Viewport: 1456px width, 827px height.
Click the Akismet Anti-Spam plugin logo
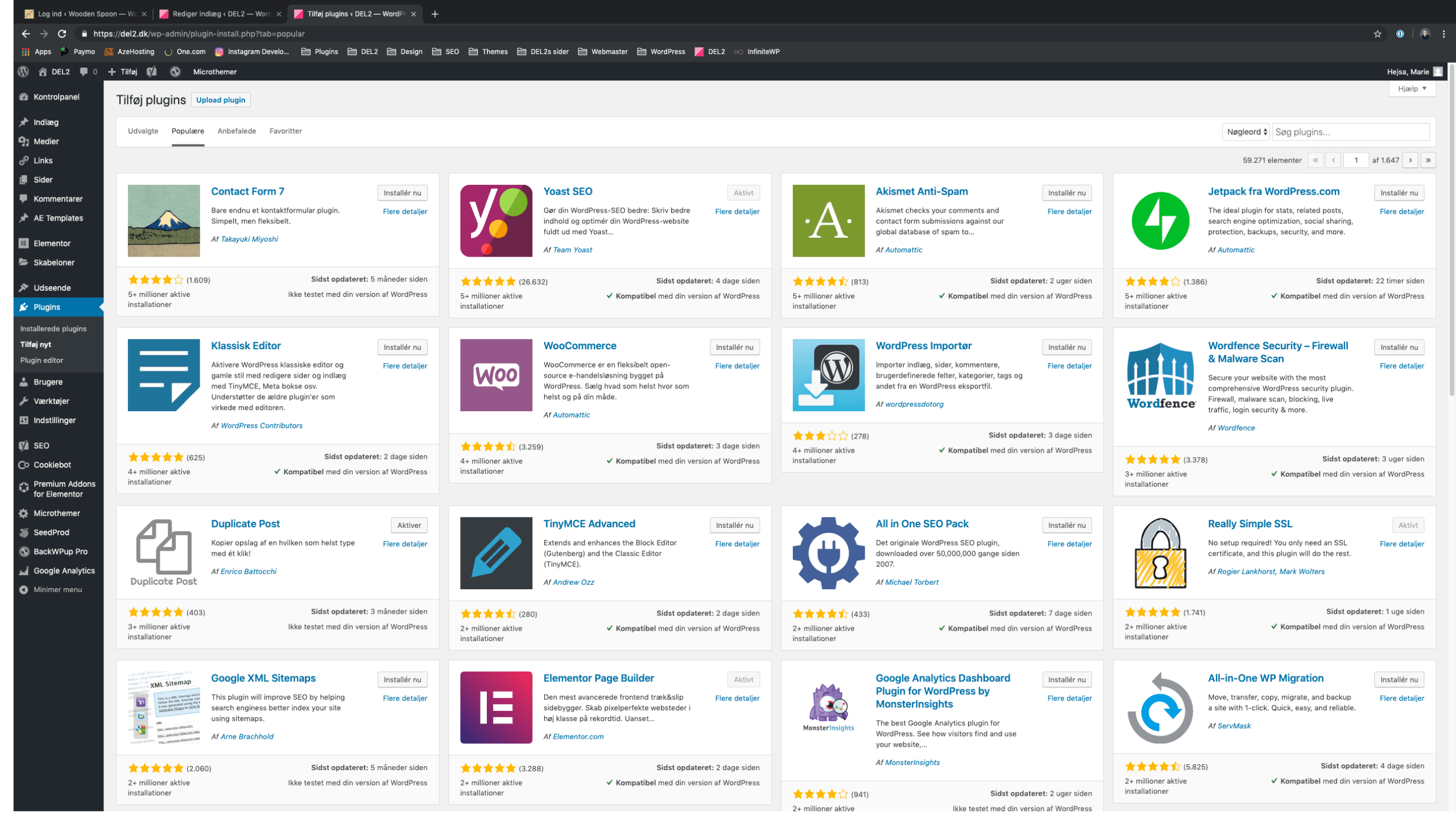click(828, 221)
